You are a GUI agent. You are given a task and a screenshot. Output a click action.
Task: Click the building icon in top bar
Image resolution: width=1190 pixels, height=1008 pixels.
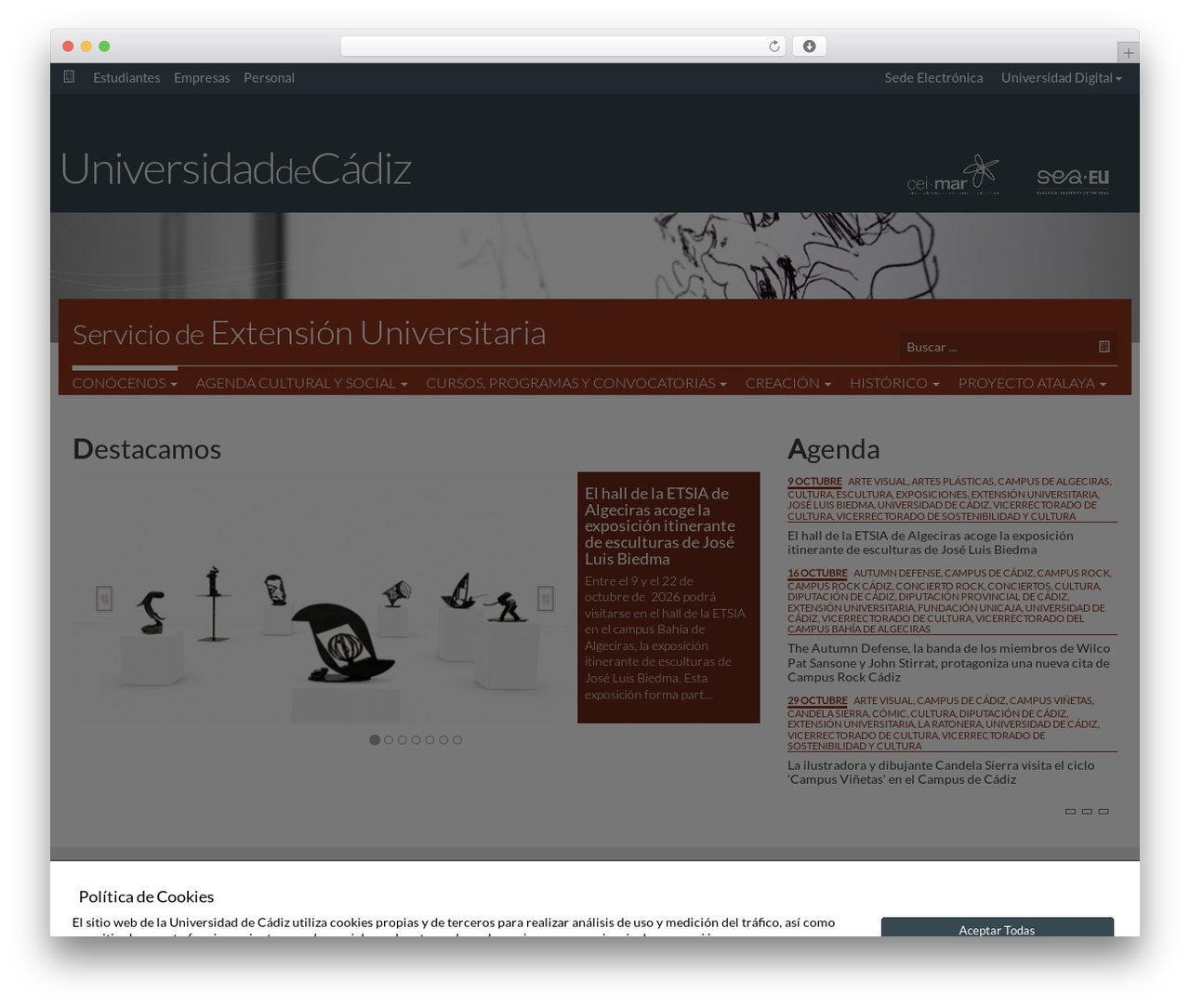tap(69, 76)
